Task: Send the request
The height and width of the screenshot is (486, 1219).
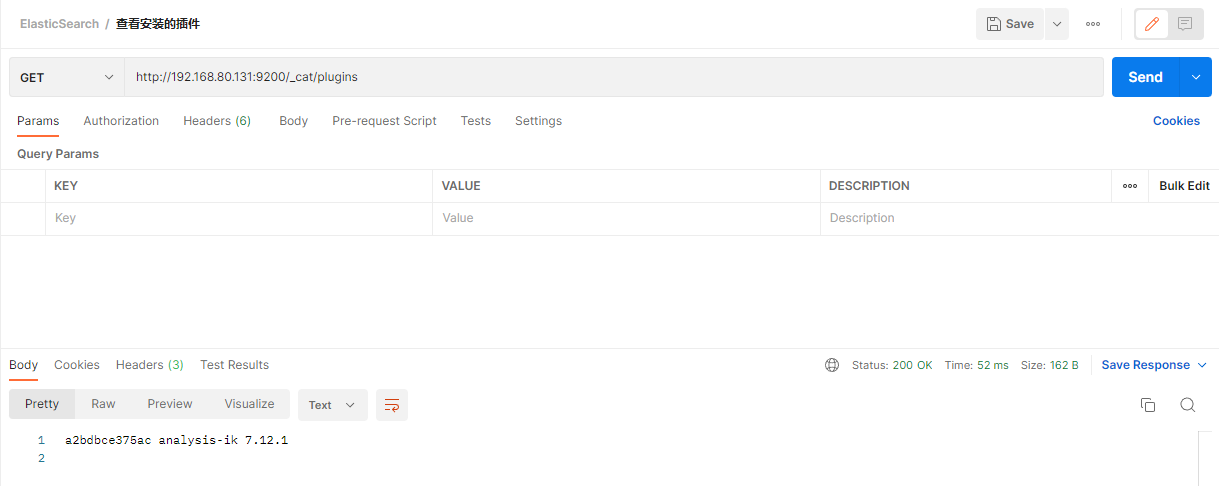Action: pos(1146,77)
